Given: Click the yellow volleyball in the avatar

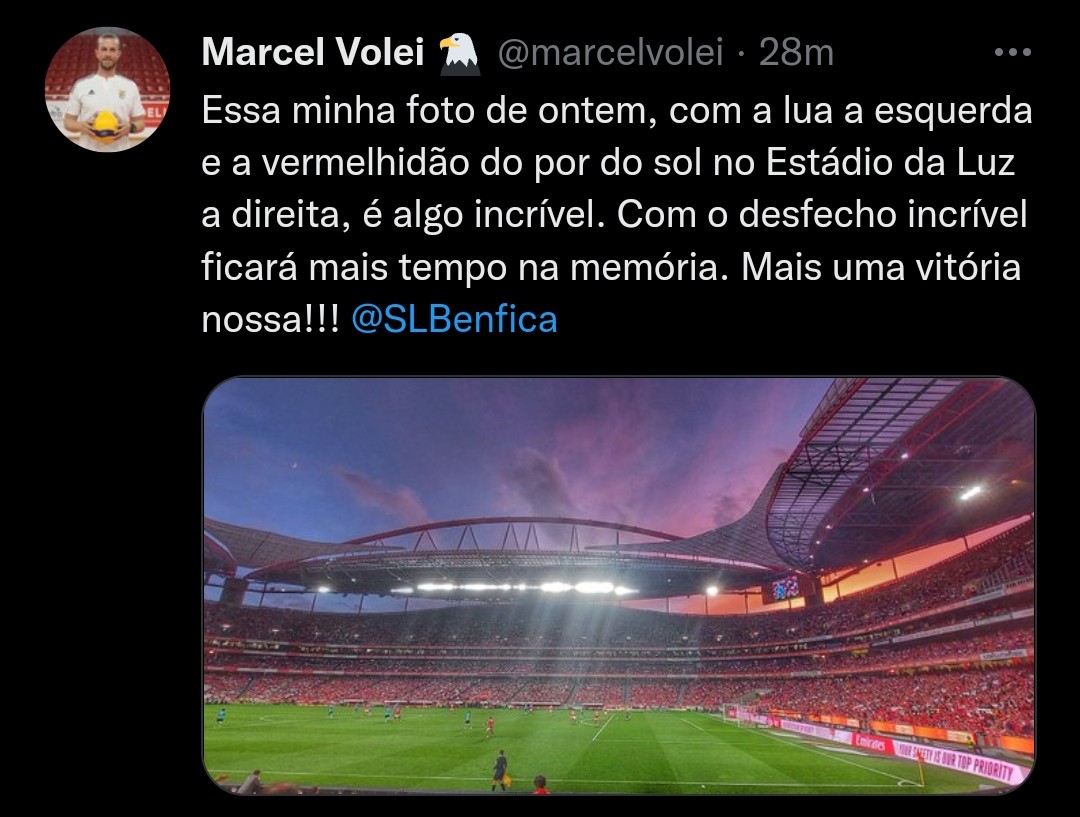Looking at the screenshot, I should pos(105,125).
